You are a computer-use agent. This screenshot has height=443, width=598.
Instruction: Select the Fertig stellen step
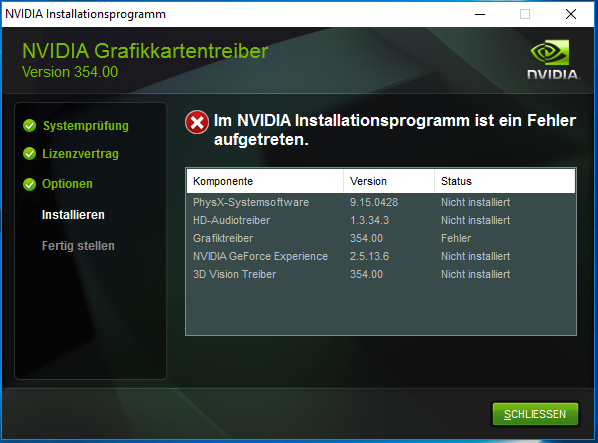point(78,246)
